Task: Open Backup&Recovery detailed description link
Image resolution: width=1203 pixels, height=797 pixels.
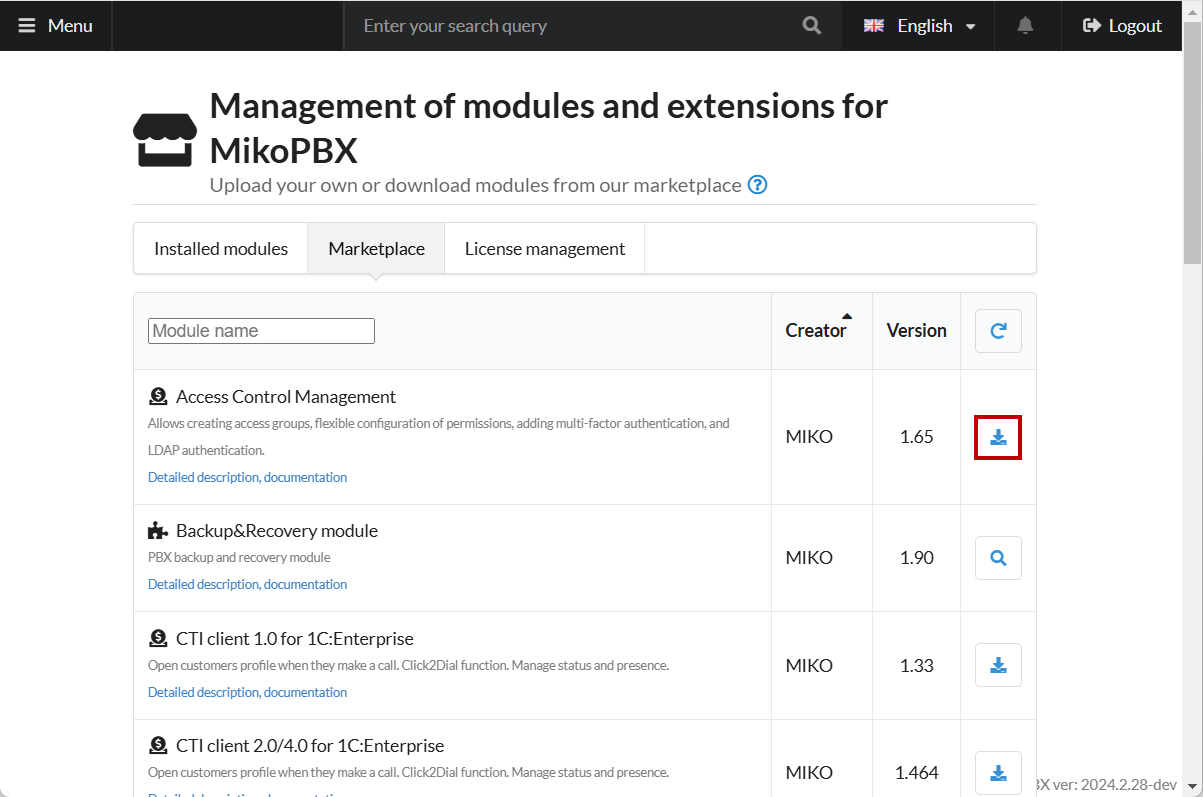Action: [x=247, y=585]
